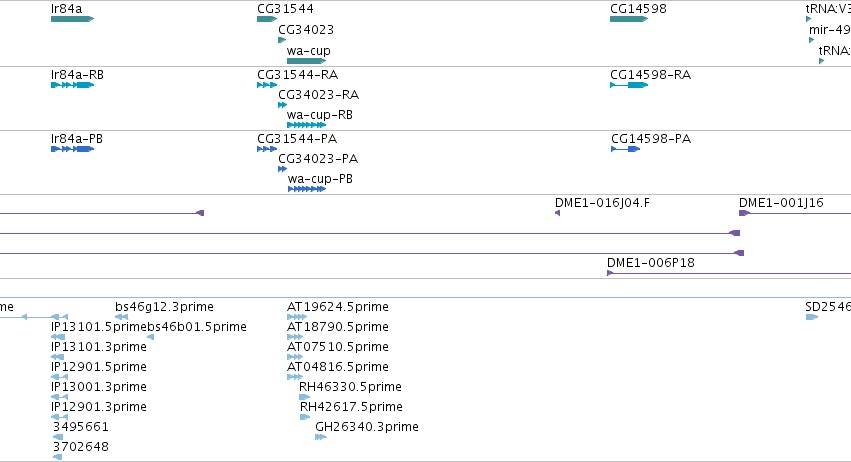This screenshot has height=462, width=851.
Task: Click the wa-cup-RB transcript arrows
Action: tap(306, 125)
